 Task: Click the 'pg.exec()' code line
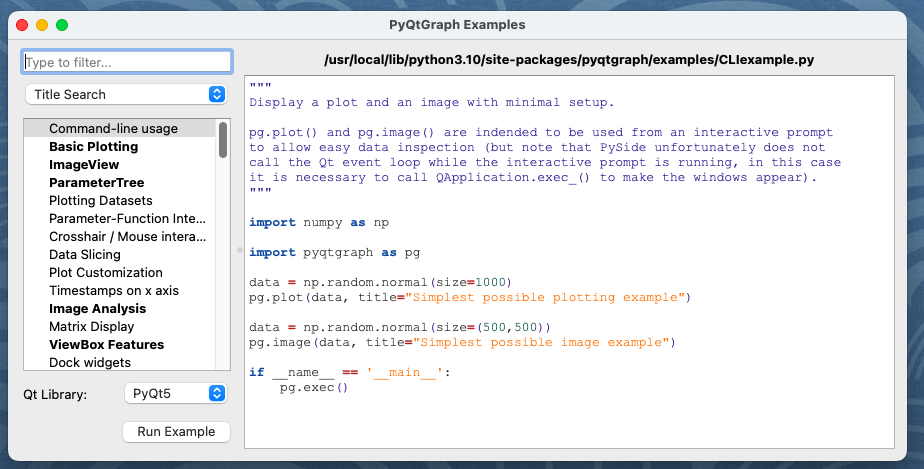pyautogui.click(x=314, y=387)
